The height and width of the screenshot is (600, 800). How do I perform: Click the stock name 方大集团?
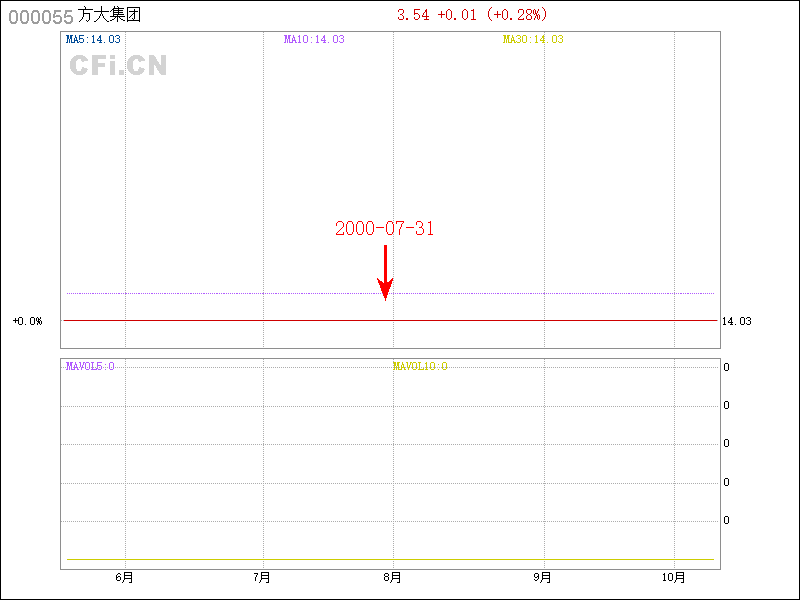click(109, 15)
